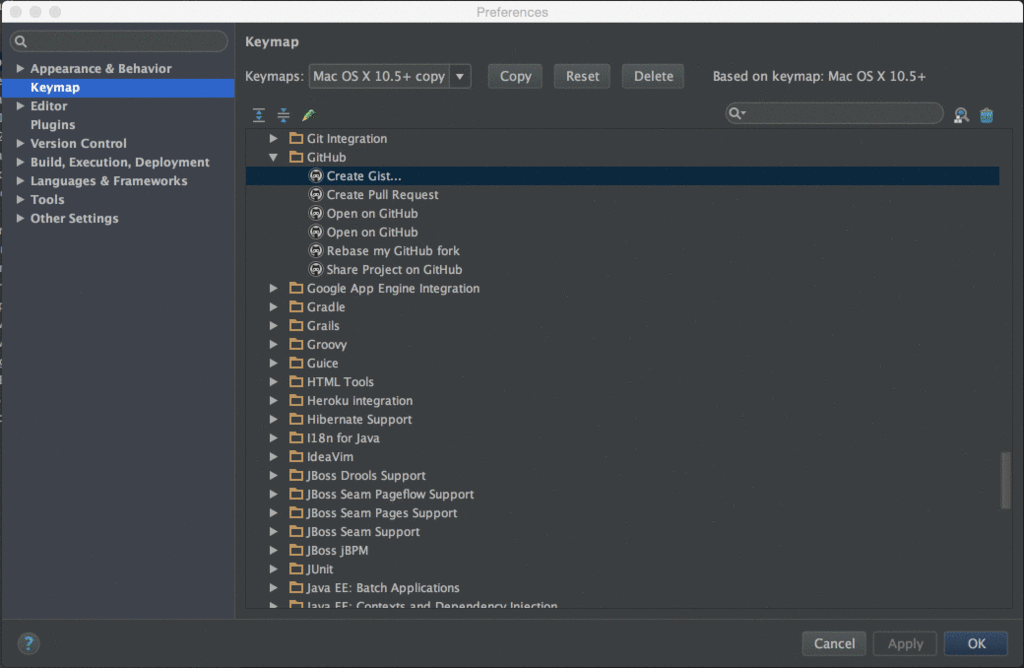Viewport: 1024px width, 668px height.
Task: Select the Create Gist... action
Action: 622,176
